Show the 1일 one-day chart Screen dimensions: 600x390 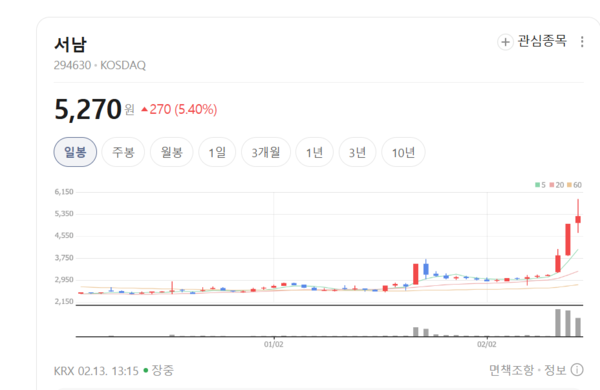(217, 152)
